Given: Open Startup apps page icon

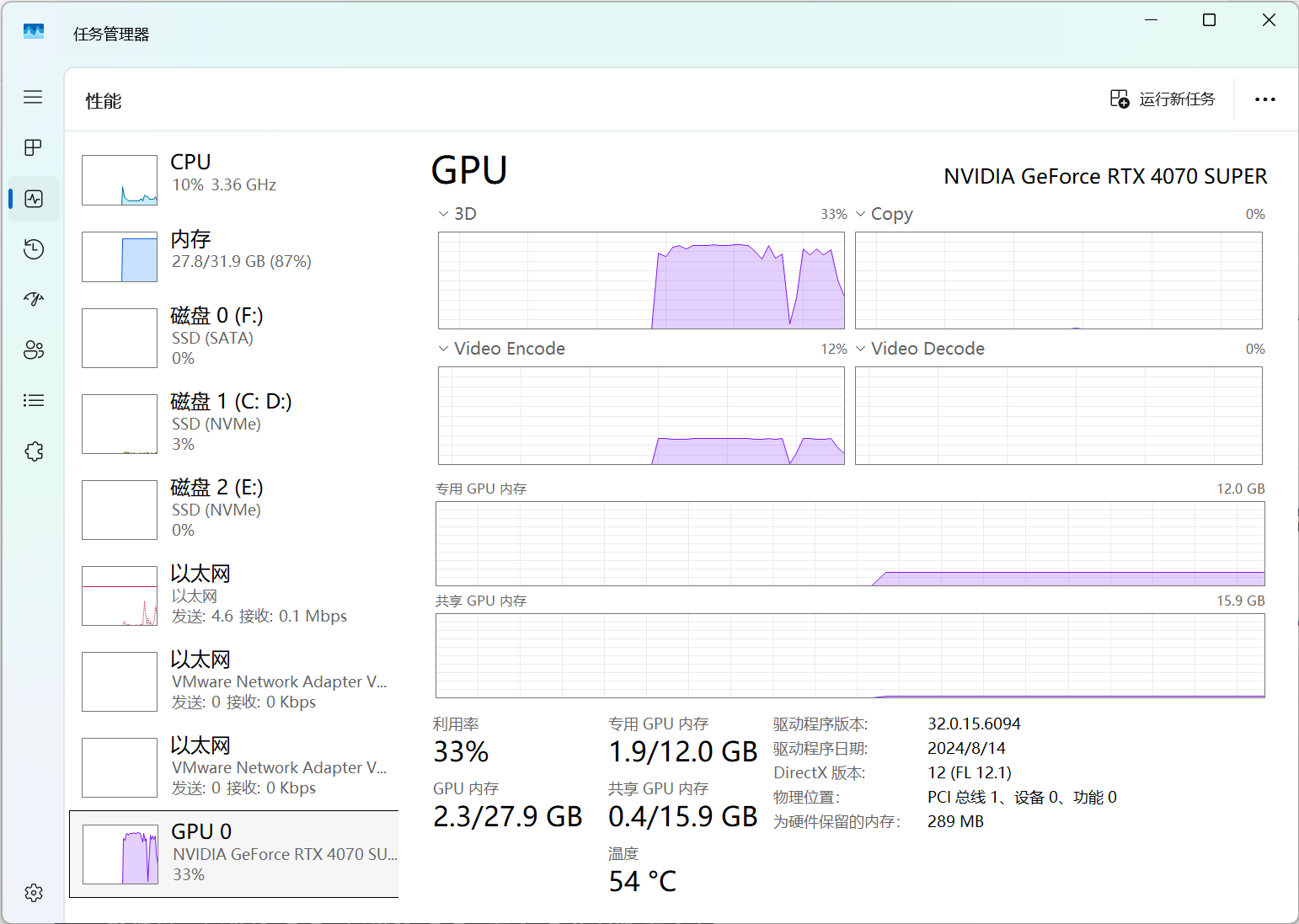Looking at the screenshot, I should click(34, 299).
